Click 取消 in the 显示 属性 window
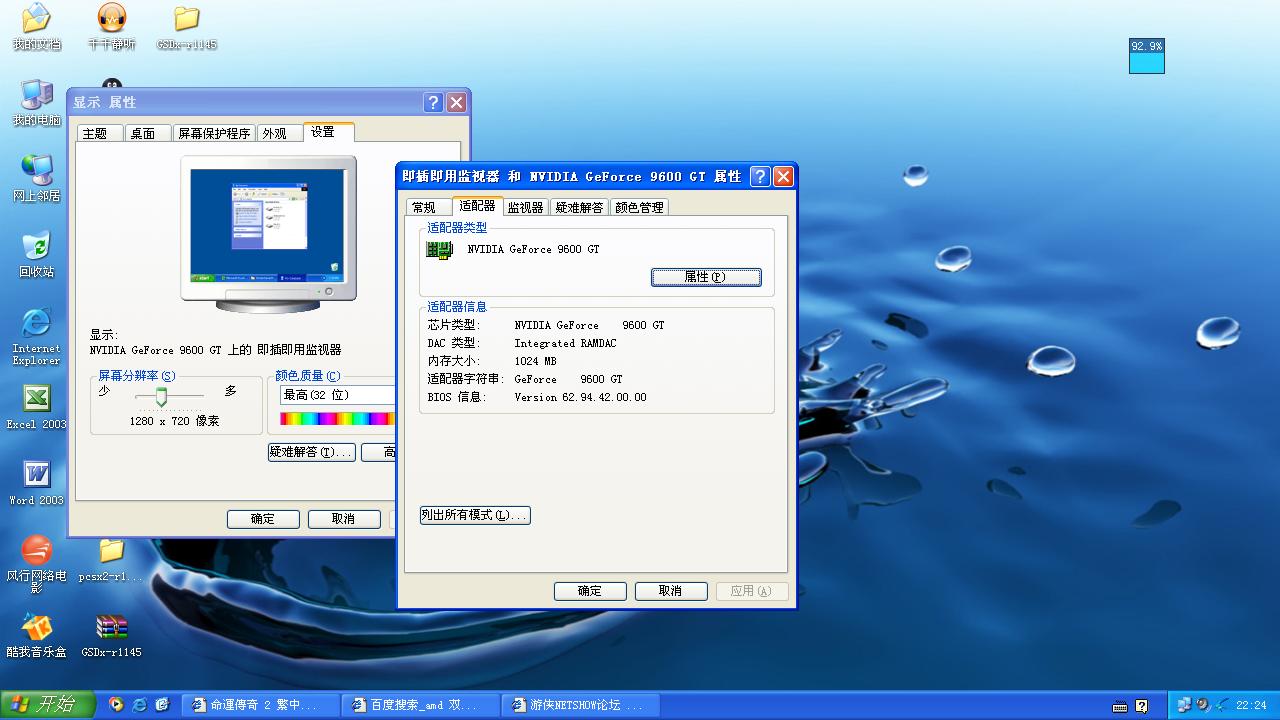 (344, 519)
